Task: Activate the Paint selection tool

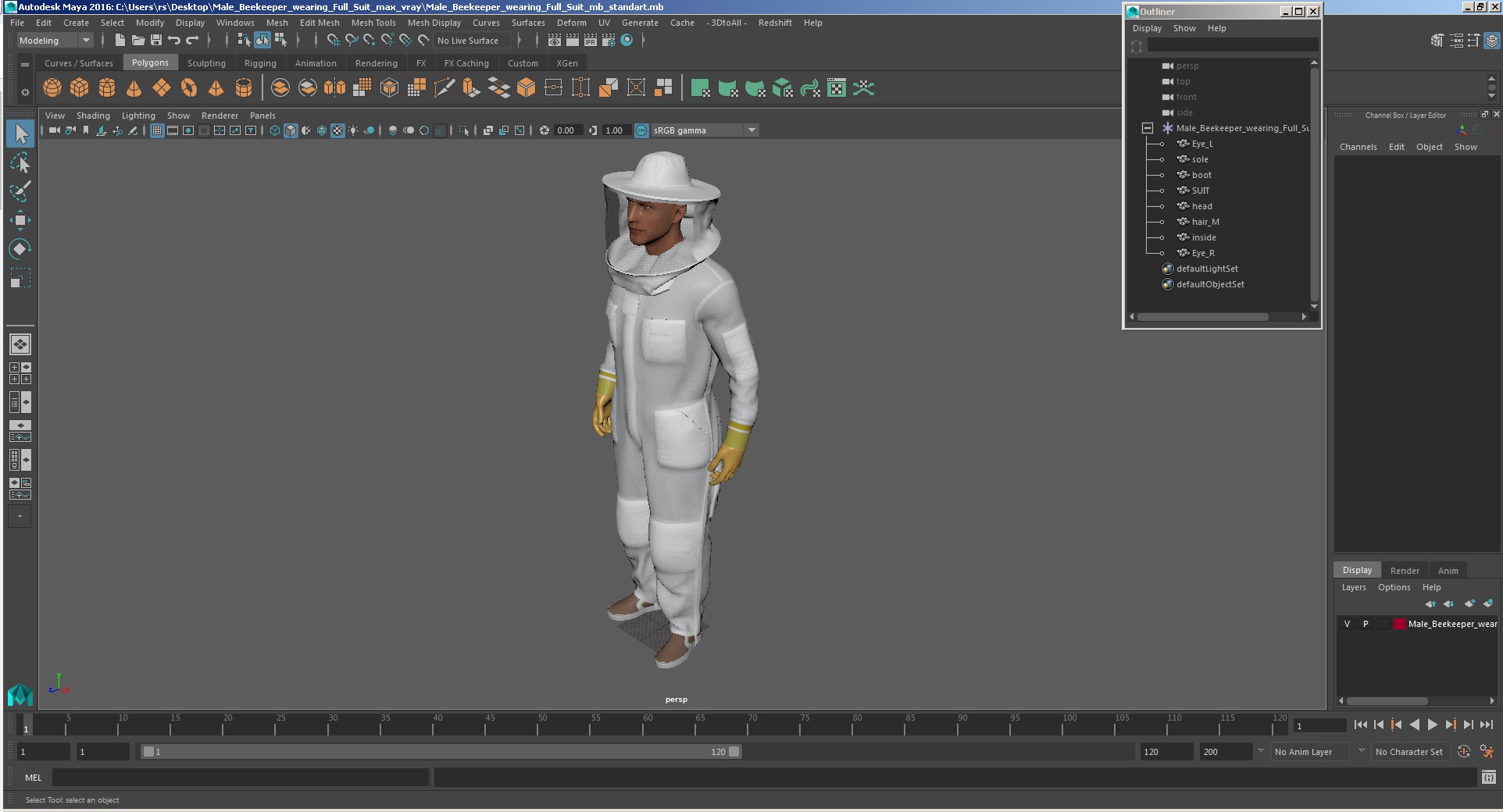Action: pos(20,191)
